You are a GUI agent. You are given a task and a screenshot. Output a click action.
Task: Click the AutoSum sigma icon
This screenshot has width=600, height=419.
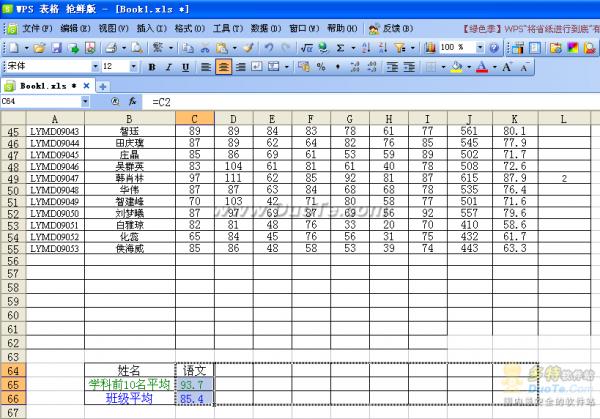pyautogui.click(x=341, y=47)
